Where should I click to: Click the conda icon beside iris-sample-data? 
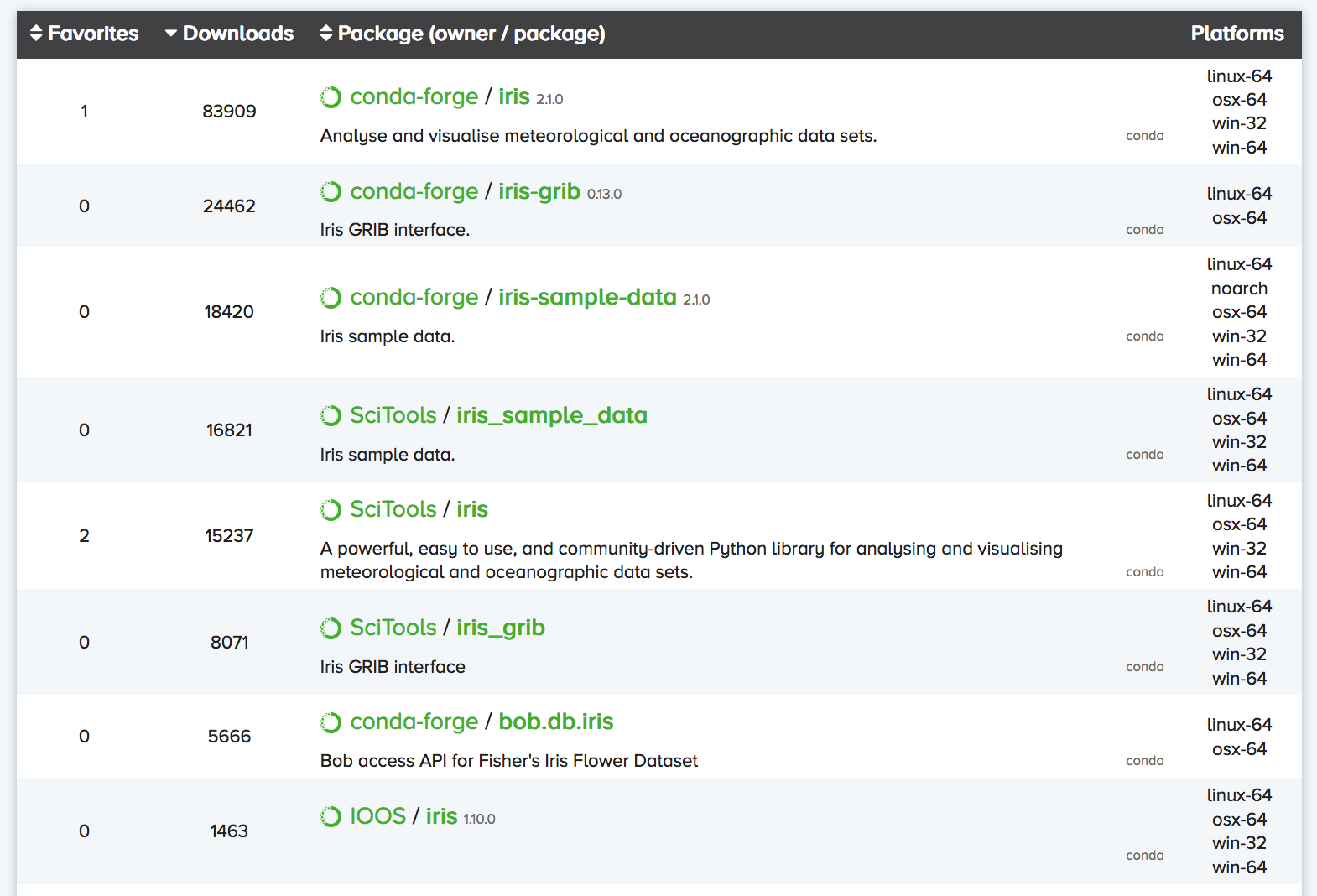[x=331, y=298]
